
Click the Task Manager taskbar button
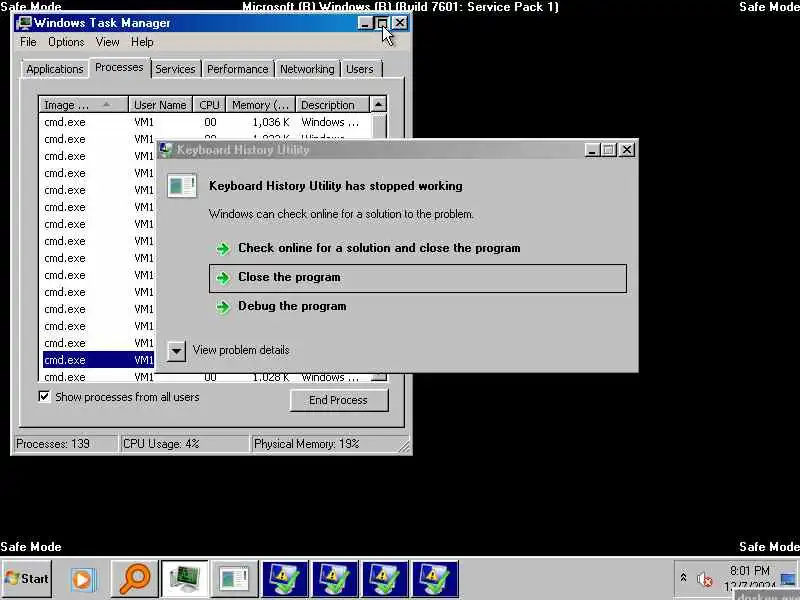coord(185,579)
